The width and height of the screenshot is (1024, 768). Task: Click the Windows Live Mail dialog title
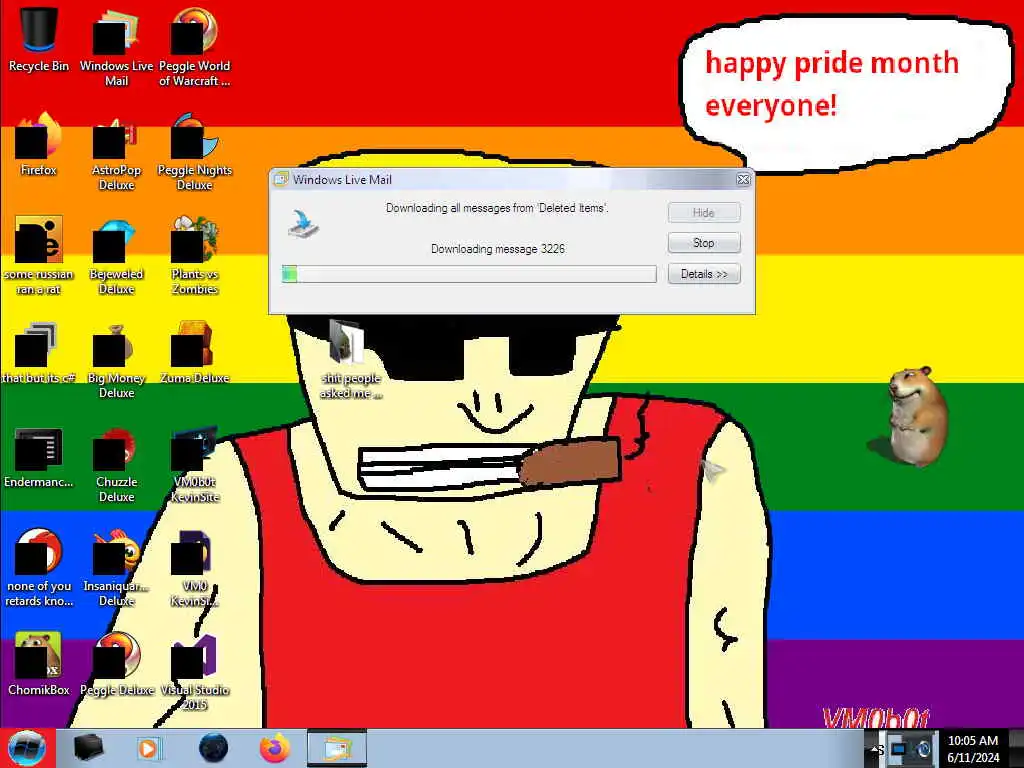click(342, 180)
